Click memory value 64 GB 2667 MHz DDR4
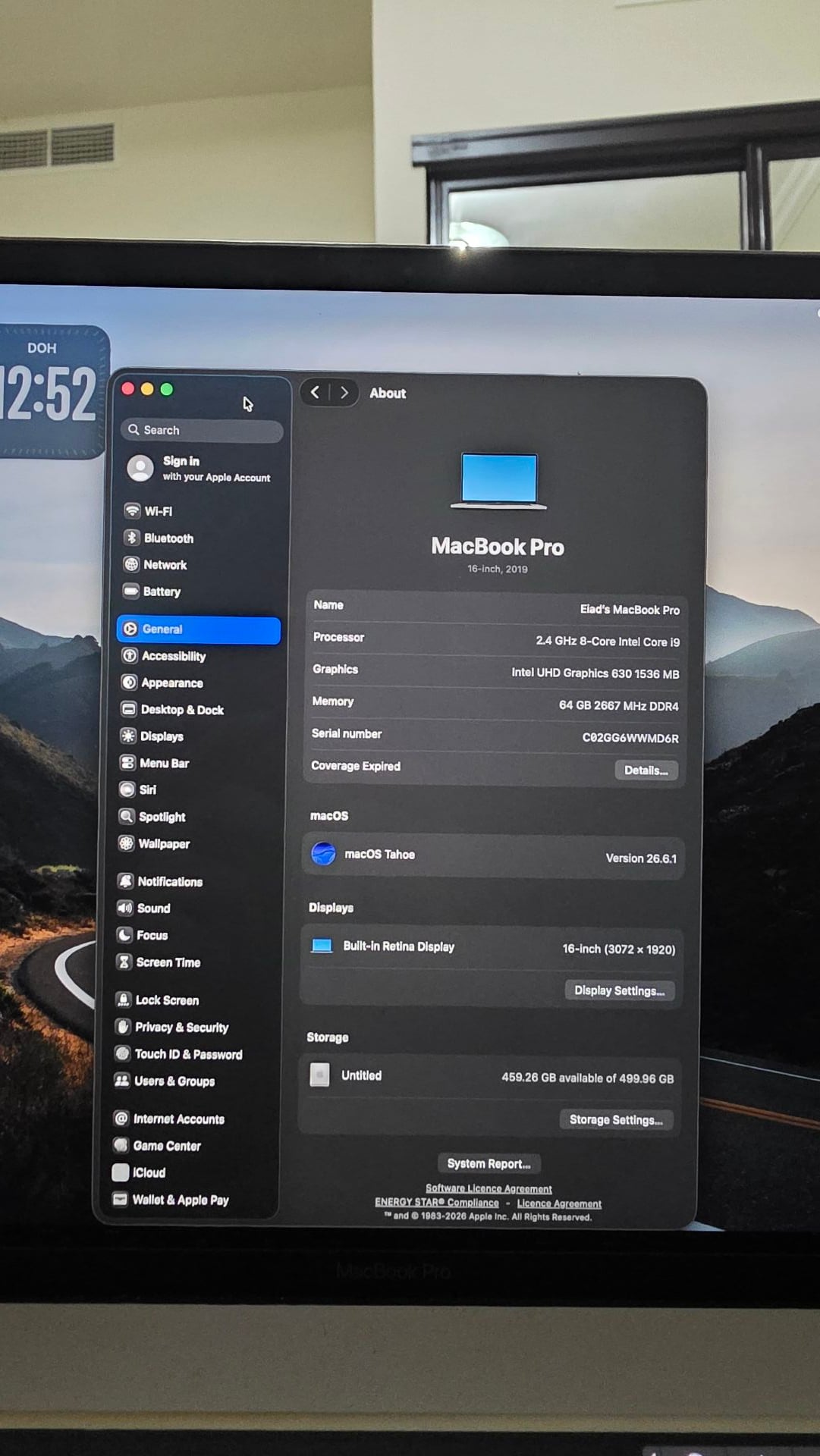This screenshot has height=1456, width=820. (619, 706)
